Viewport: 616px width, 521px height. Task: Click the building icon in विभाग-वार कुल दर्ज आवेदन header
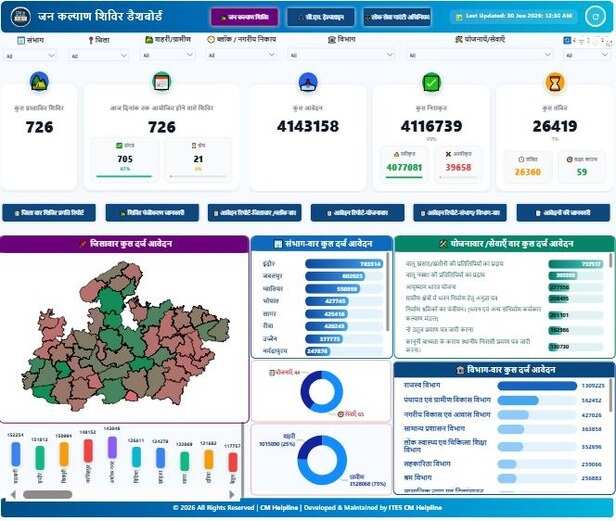click(460, 370)
